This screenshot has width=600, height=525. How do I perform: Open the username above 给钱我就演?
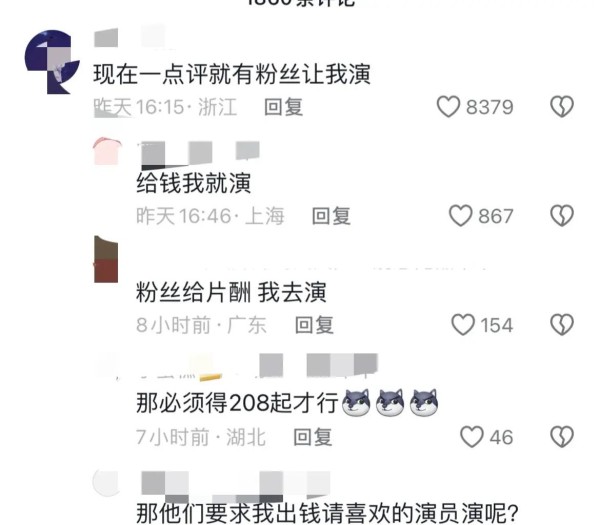click(201, 155)
